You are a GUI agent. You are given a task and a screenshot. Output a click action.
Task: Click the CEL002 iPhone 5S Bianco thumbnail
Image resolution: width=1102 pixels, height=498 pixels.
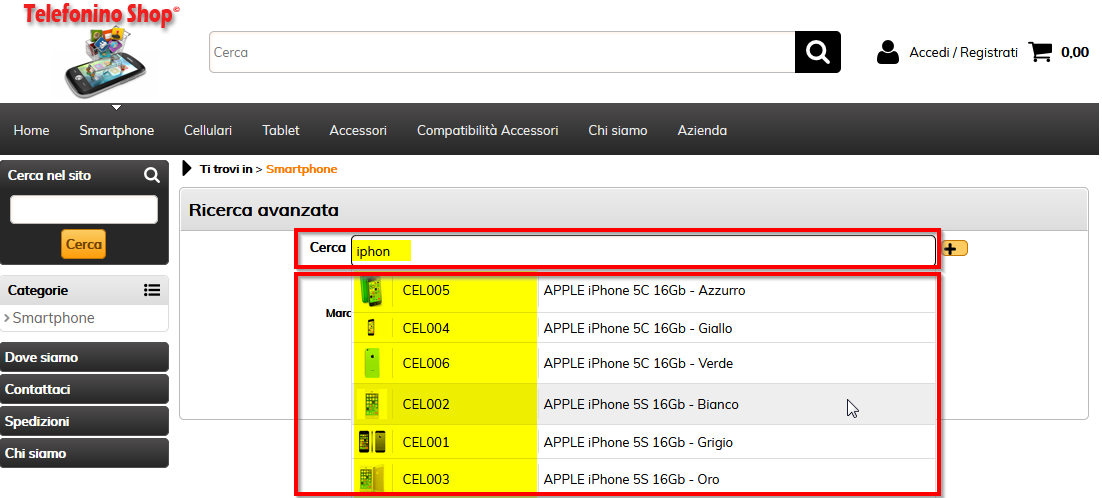point(372,405)
